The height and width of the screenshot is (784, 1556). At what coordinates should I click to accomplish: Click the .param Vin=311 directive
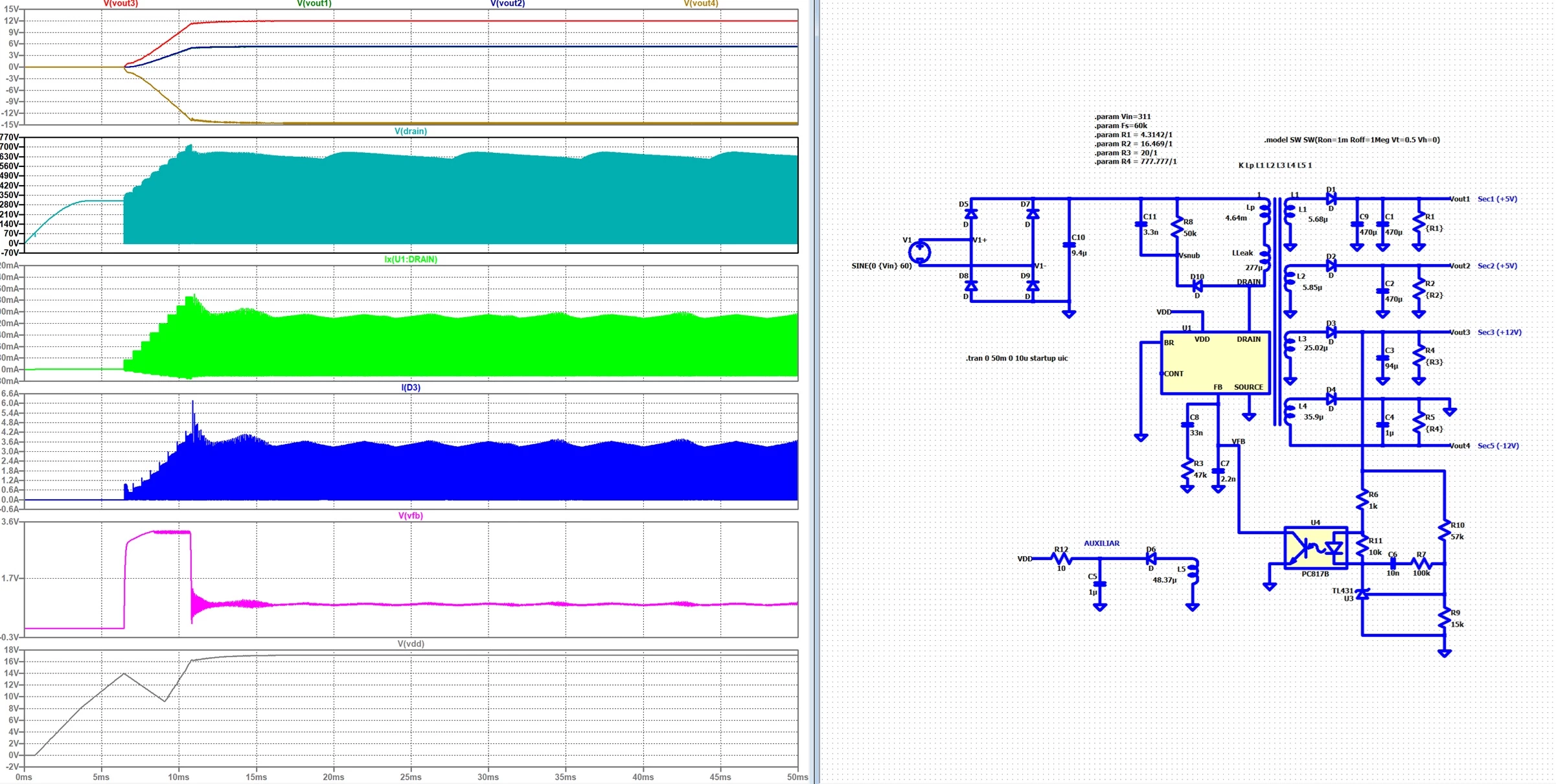(x=1123, y=117)
